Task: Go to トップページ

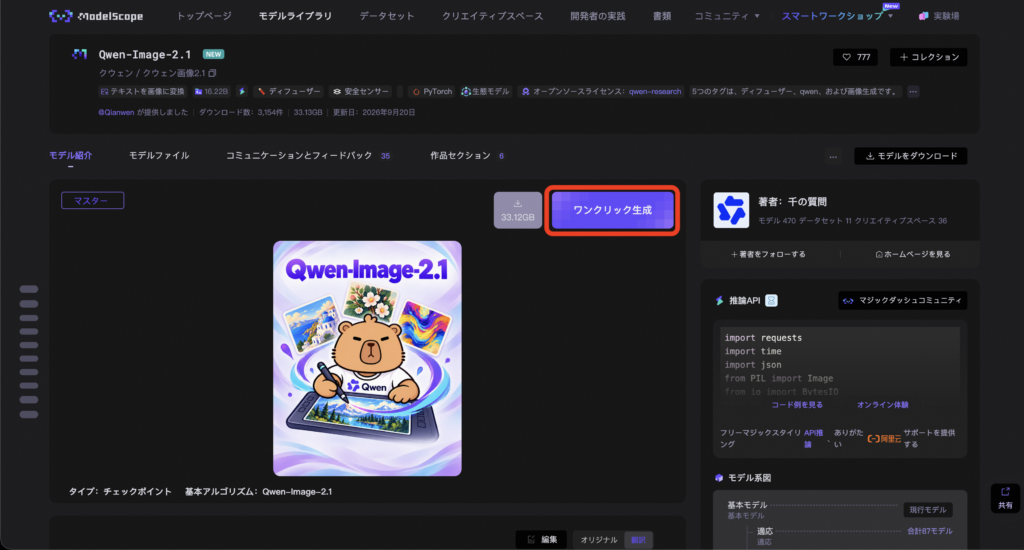Action: [x=204, y=16]
